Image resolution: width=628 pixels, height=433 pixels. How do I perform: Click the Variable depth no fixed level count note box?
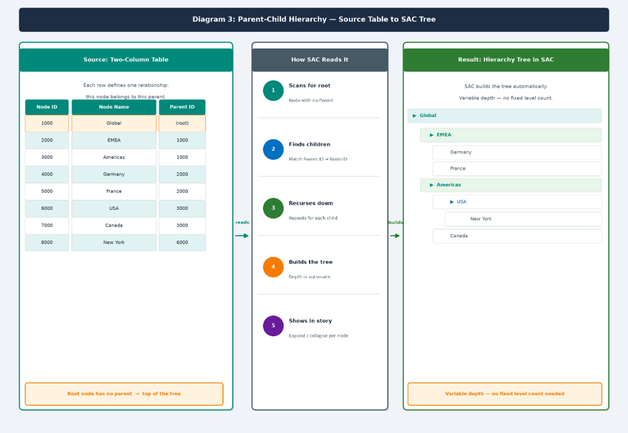505,394
